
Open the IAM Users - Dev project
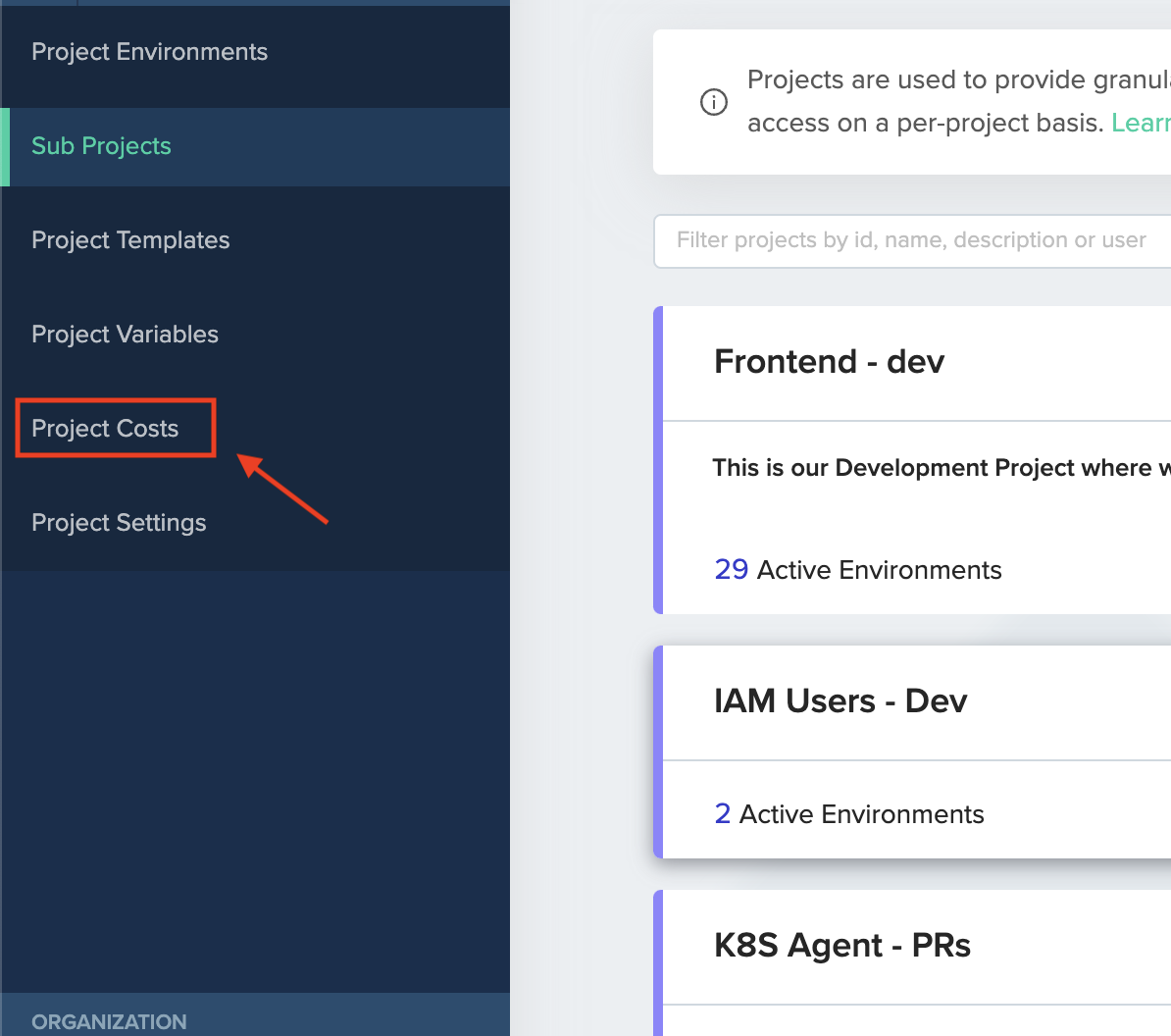coord(840,701)
